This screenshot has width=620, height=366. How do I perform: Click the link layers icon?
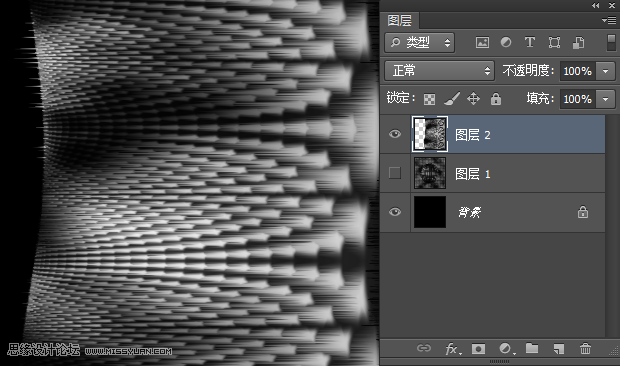[423, 348]
